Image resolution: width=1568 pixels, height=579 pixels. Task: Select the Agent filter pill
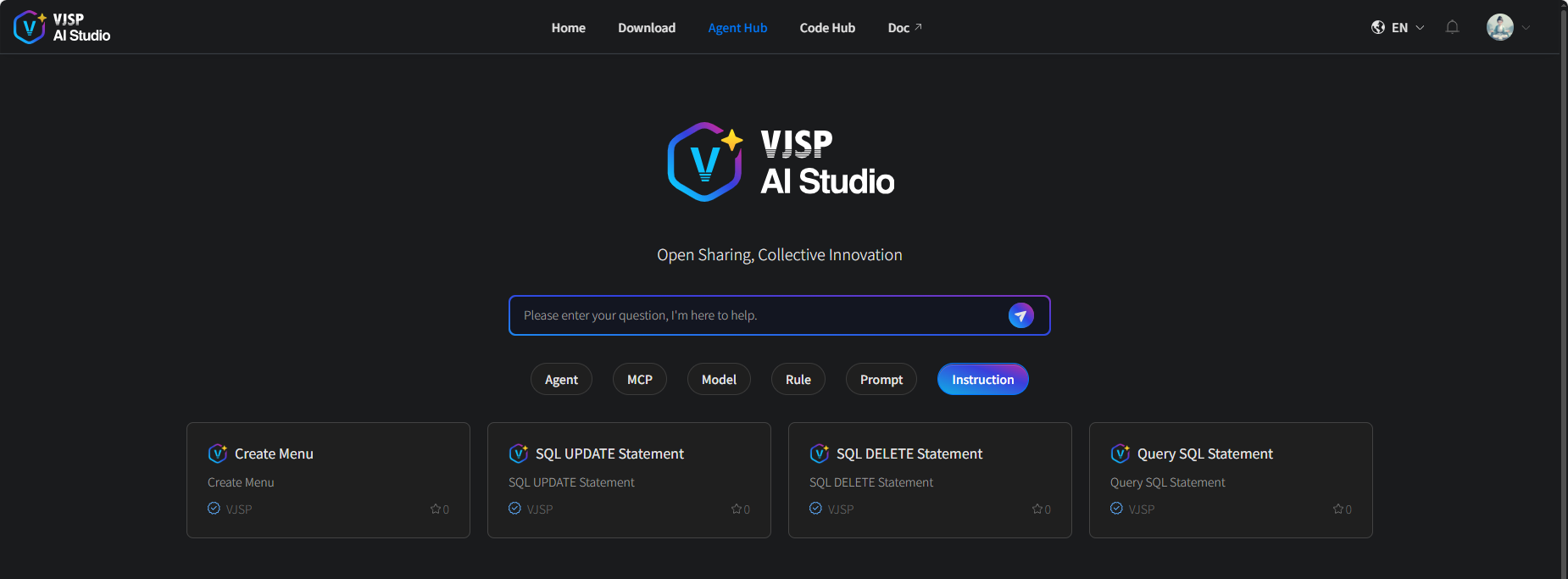pos(561,379)
